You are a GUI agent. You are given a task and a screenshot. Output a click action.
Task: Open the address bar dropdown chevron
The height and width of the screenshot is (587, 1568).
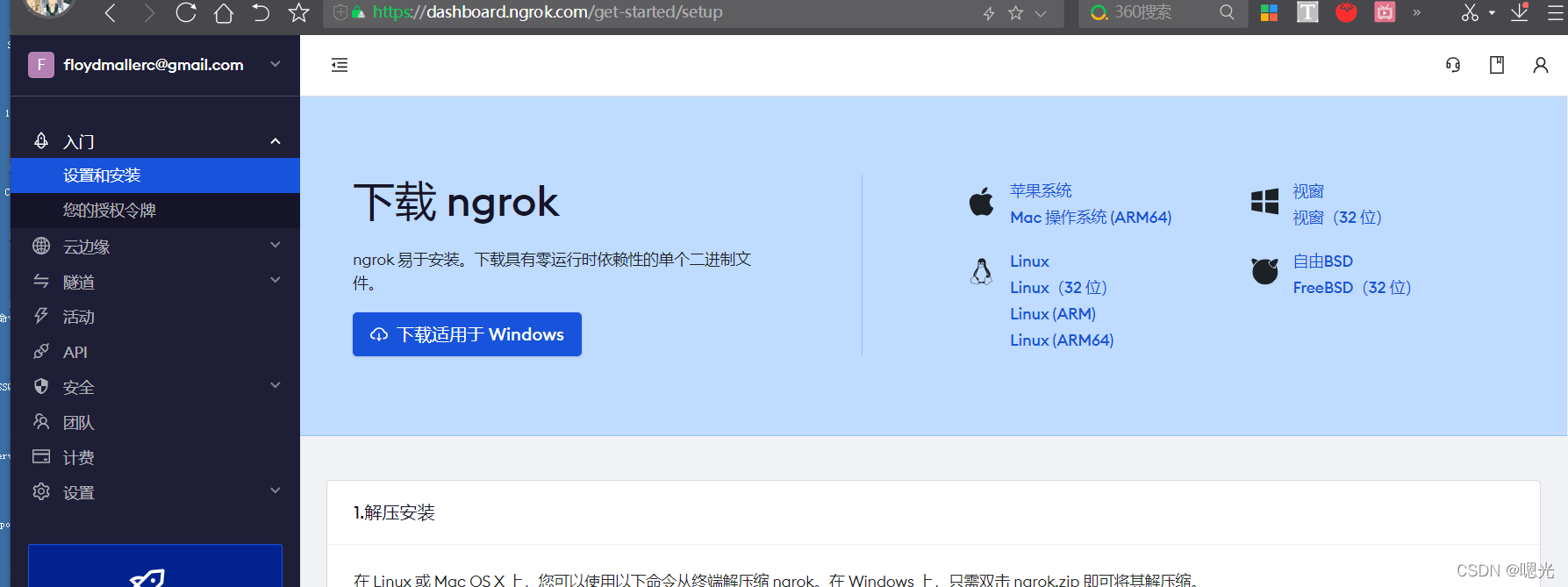pyautogui.click(x=1041, y=13)
